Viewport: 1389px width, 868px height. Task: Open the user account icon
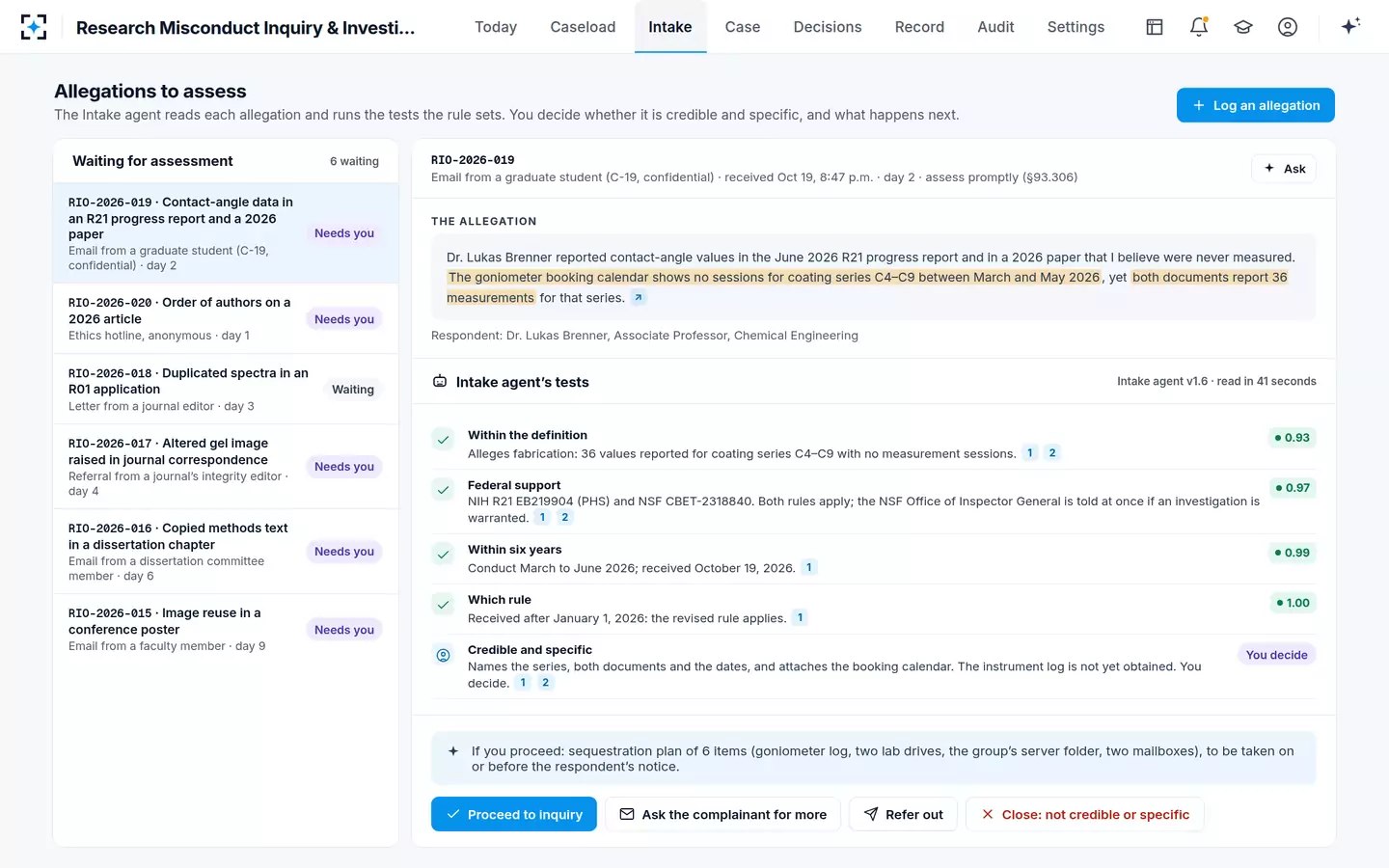1288,27
